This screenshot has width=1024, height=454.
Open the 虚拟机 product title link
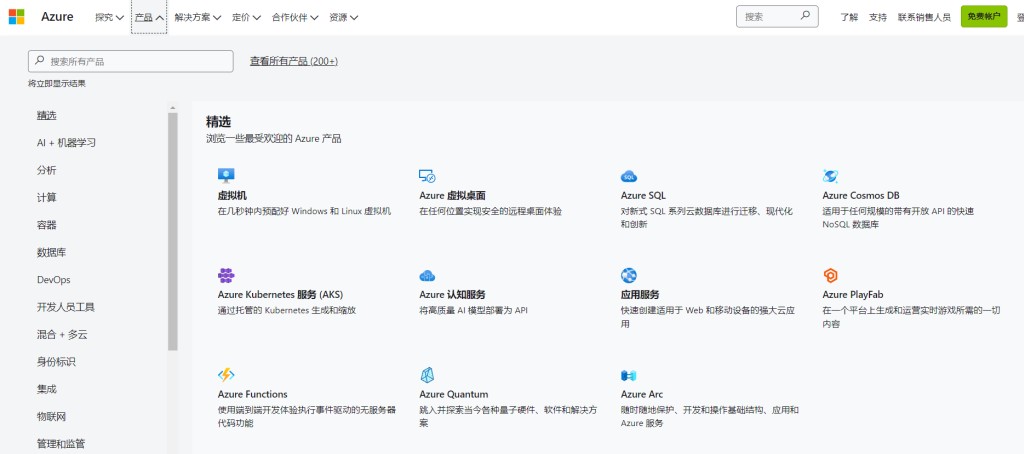[232, 195]
